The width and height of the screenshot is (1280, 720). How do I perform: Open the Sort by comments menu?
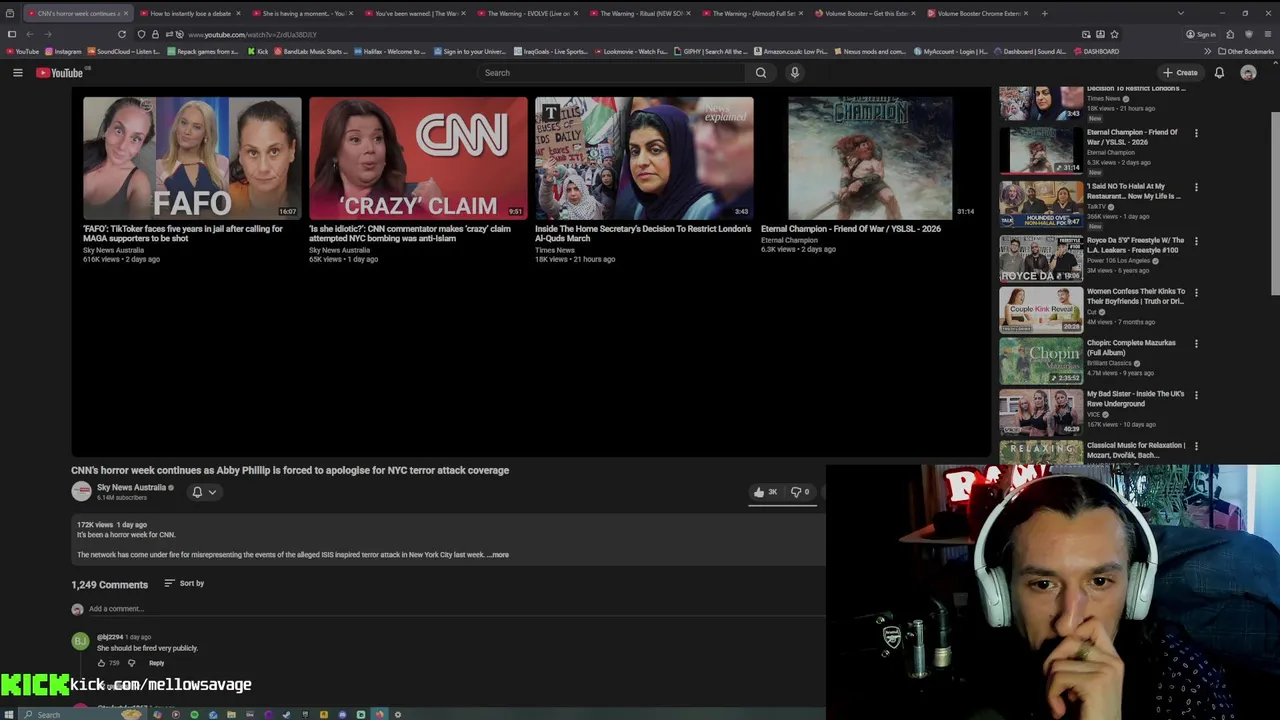pyautogui.click(x=184, y=583)
